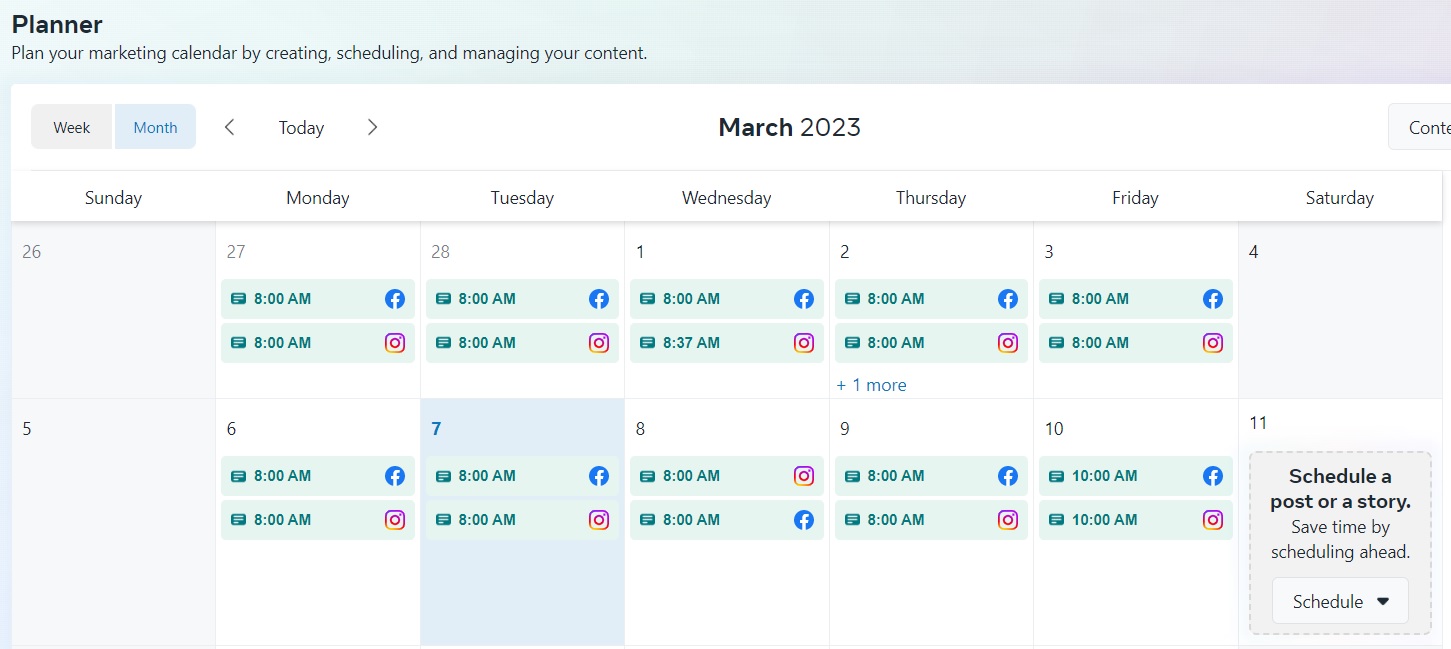Go to previous month with left chevron

[229, 127]
